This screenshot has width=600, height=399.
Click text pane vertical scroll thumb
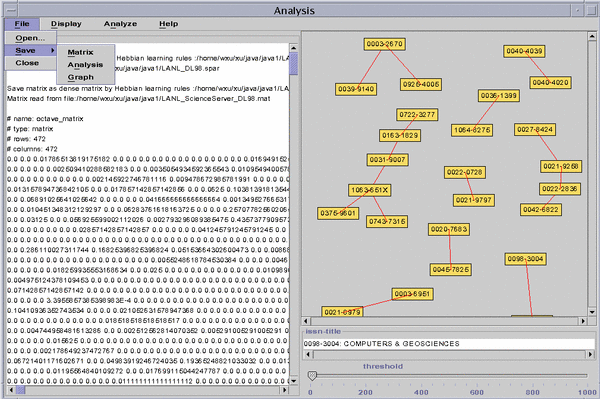pyautogui.click(x=293, y=64)
